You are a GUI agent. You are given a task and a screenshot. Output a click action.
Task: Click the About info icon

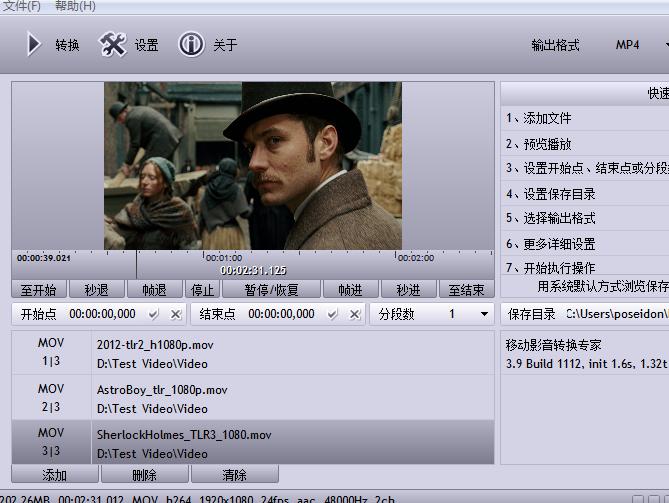[x=191, y=44]
